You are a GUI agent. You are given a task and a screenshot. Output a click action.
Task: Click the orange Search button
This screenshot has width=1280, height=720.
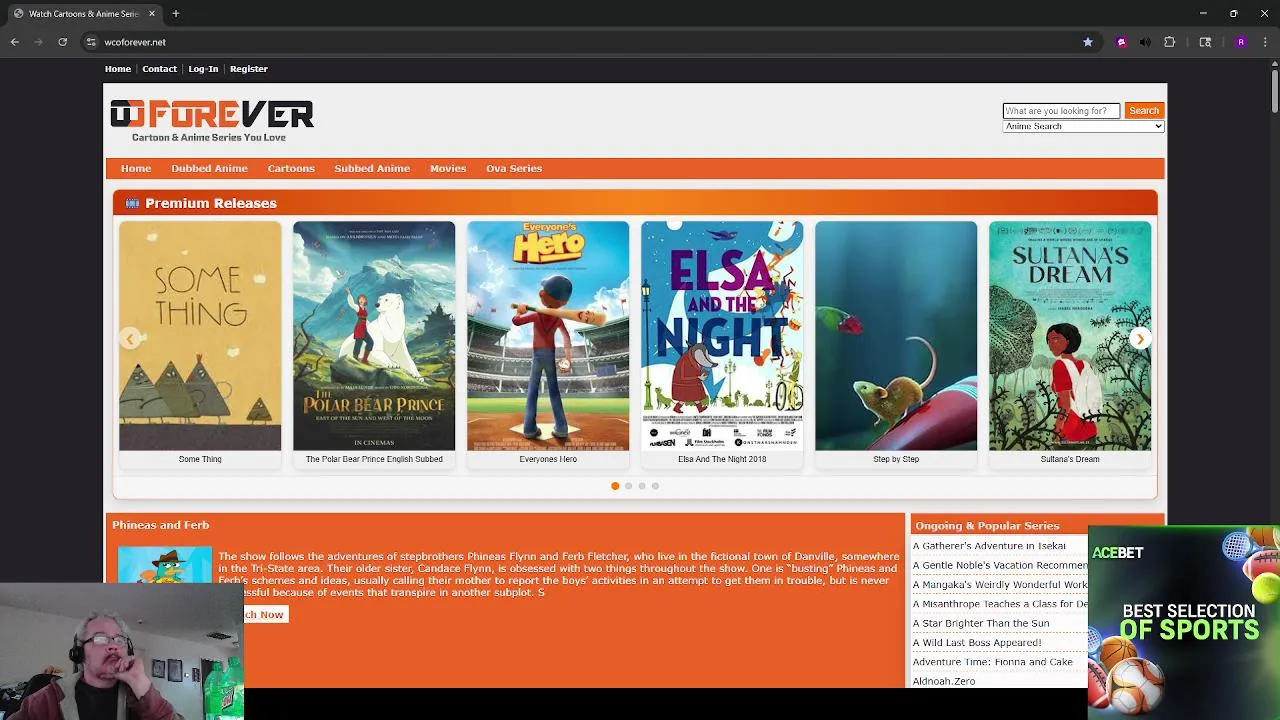[x=1144, y=111]
